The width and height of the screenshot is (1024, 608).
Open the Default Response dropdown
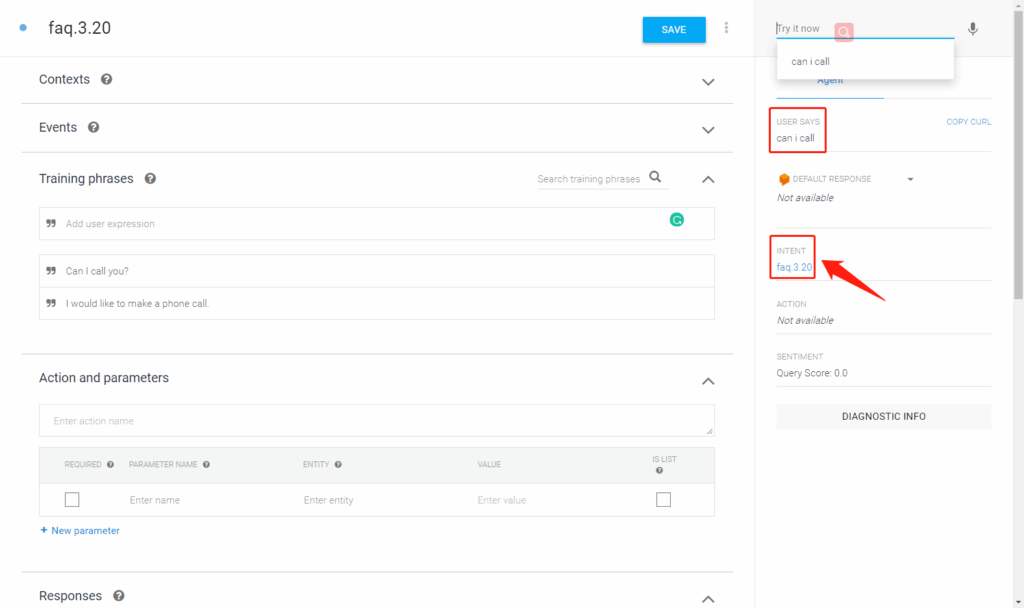click(910, 180)
